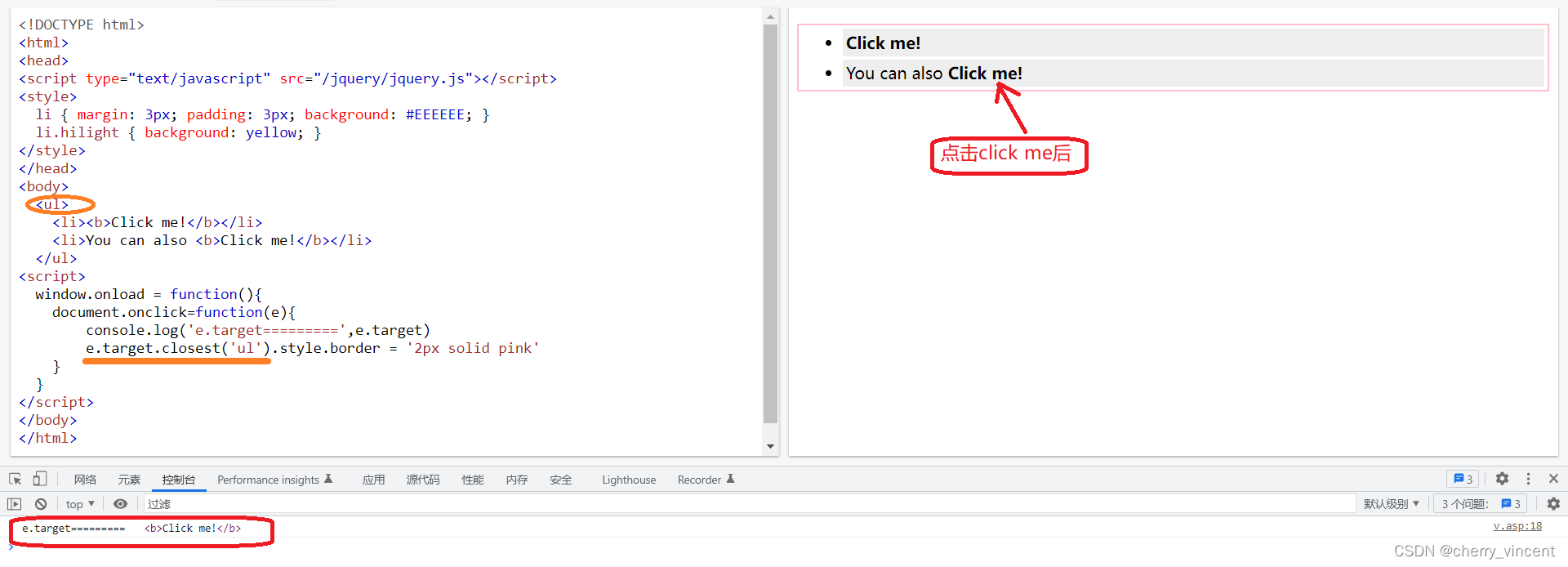Image resolution: width=1568 pixels, height=567 pixels.
Task: Open the 默认级别 log level dropdown
Action: pos(1392,504)
